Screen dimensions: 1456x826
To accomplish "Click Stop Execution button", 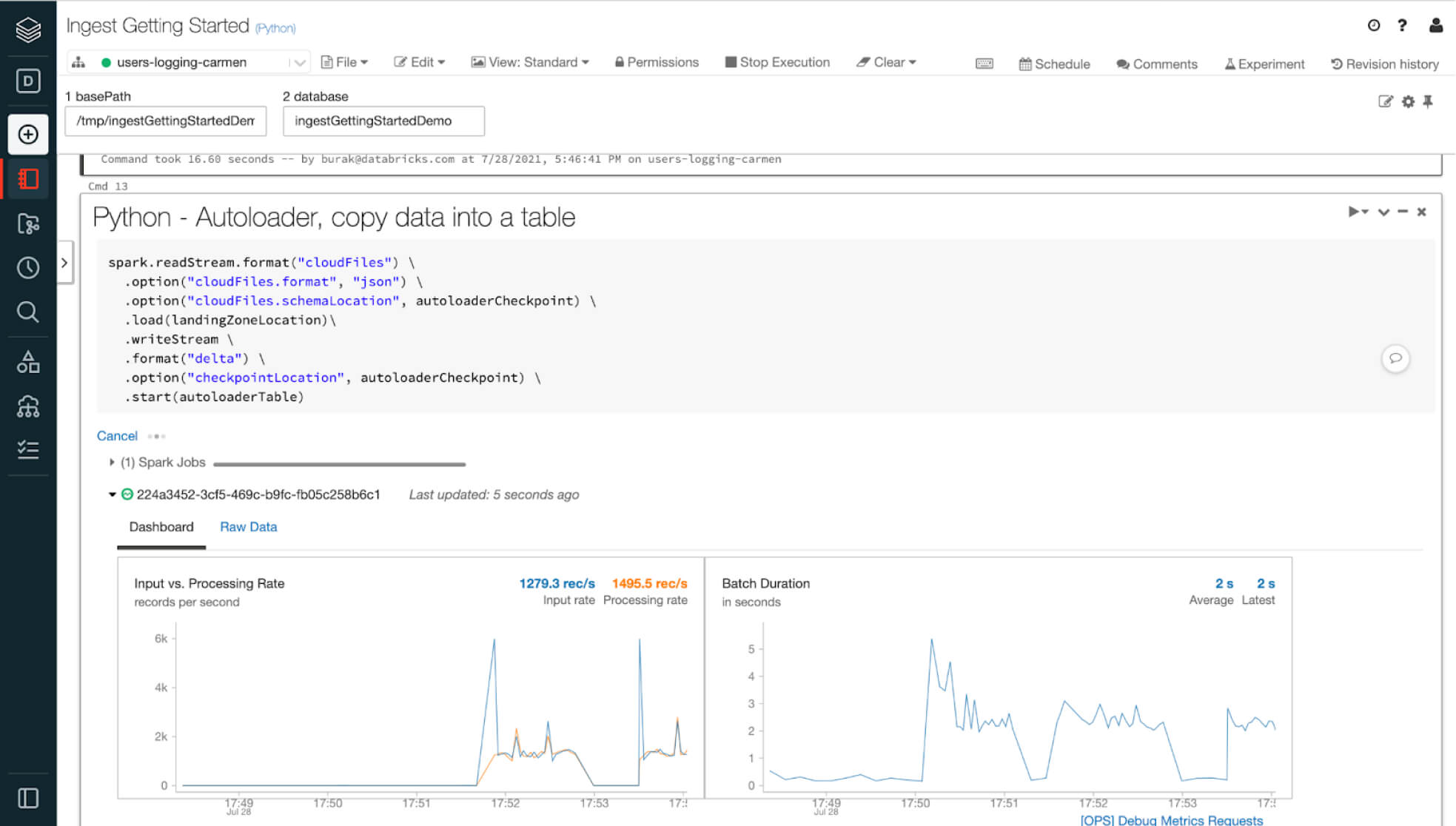I will click(777, 62).
